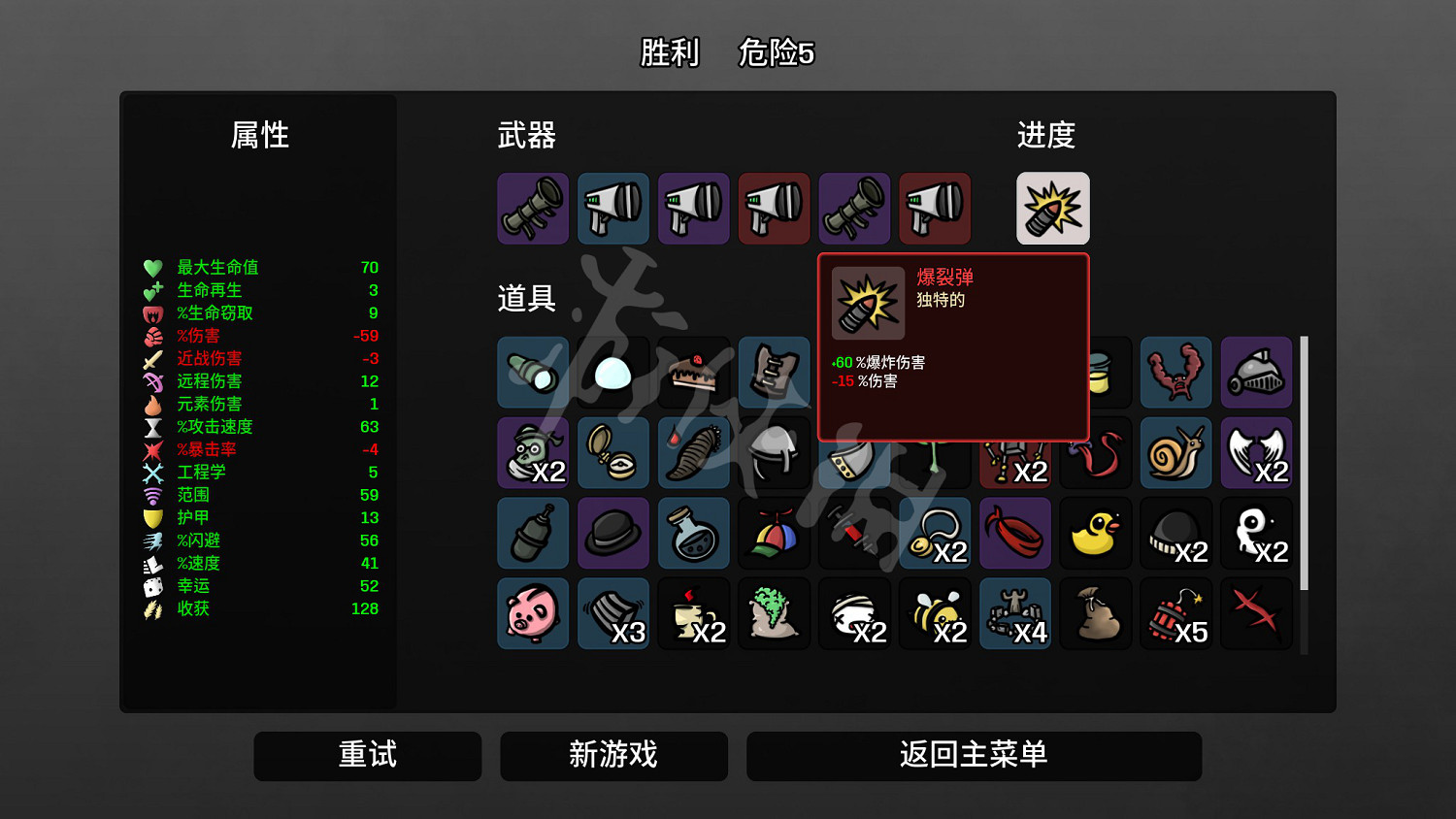Select the first rocket launcher weapon
This screenshot has width=1456, height=819.
[533, 209]
